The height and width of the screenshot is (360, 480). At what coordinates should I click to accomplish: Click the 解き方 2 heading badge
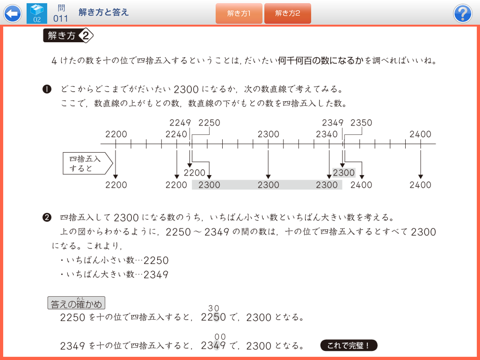(x=68, y=36)
